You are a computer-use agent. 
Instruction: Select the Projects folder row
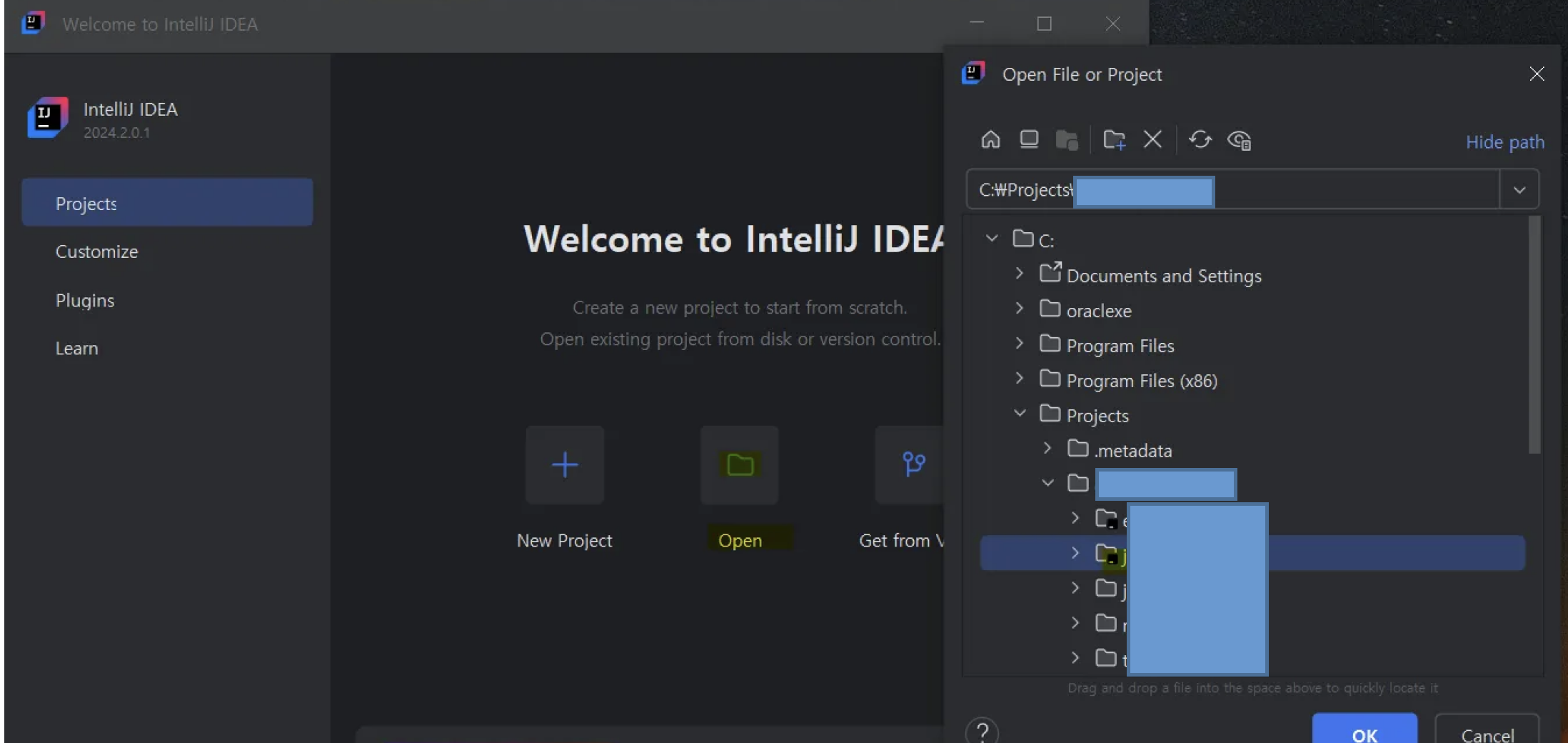pos(1253,415)
